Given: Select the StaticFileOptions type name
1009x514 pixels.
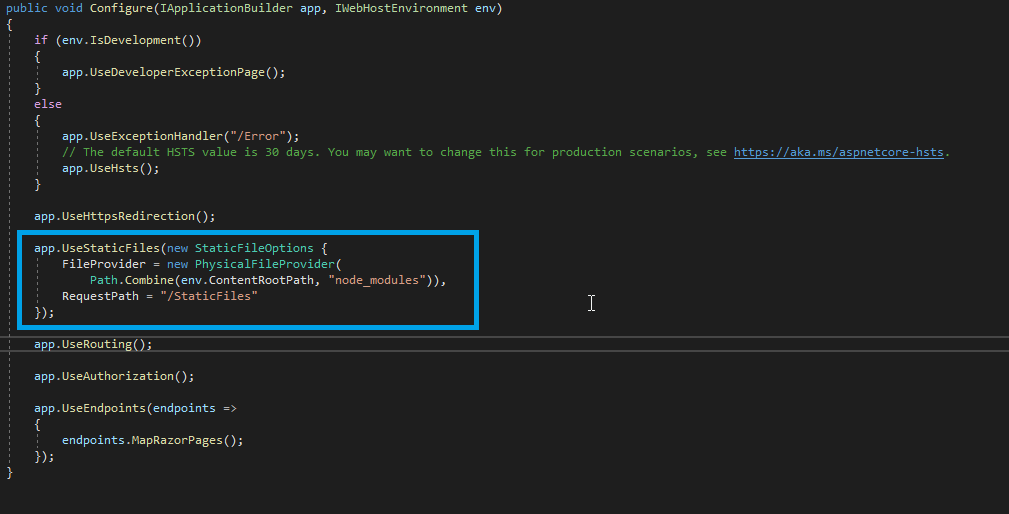Looking at the screenshot, I should (x=254, y=248).
